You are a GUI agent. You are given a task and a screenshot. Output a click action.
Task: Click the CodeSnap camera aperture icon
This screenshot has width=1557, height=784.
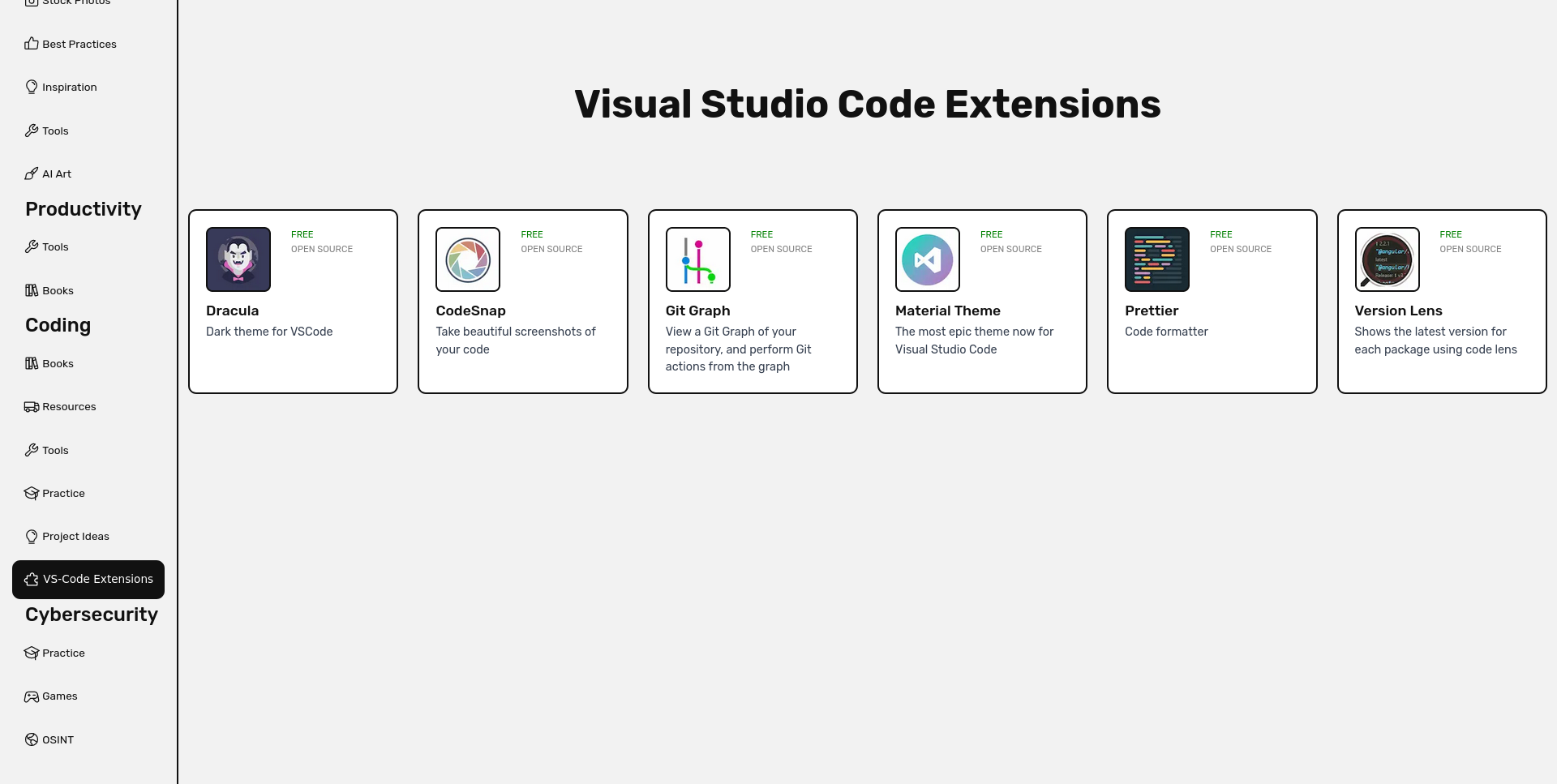click(x=468, y=259)
